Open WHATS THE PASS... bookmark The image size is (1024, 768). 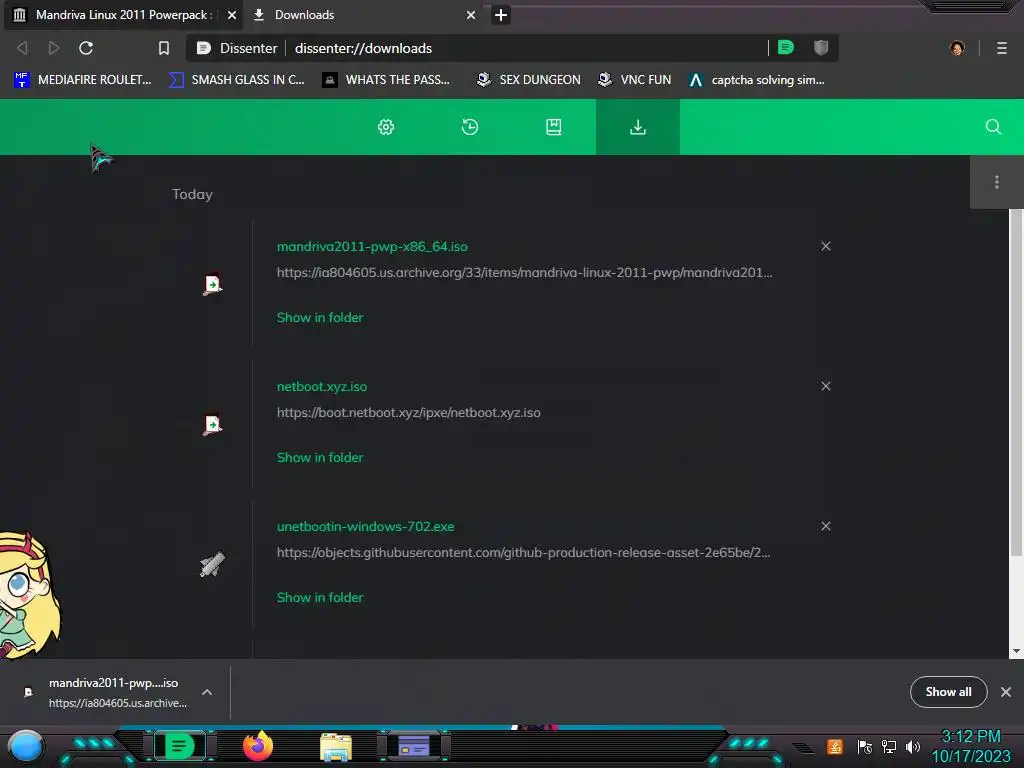click(x=387, y=80)
